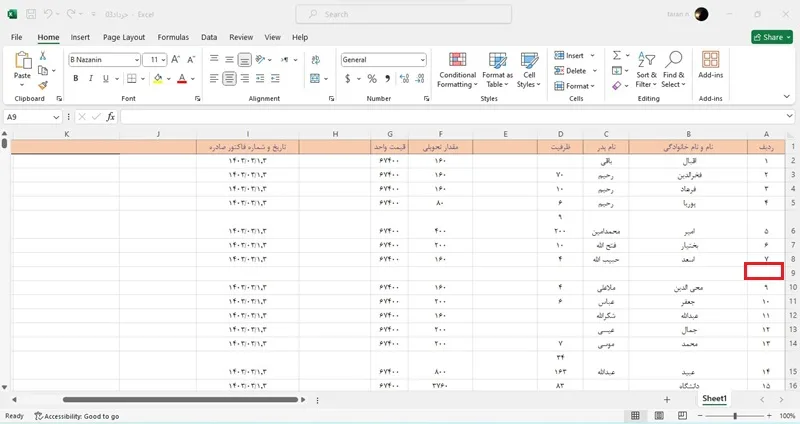Open the Sort & Filter dropdown
This screenshot has width=800, height=424.
pos(646,70)
